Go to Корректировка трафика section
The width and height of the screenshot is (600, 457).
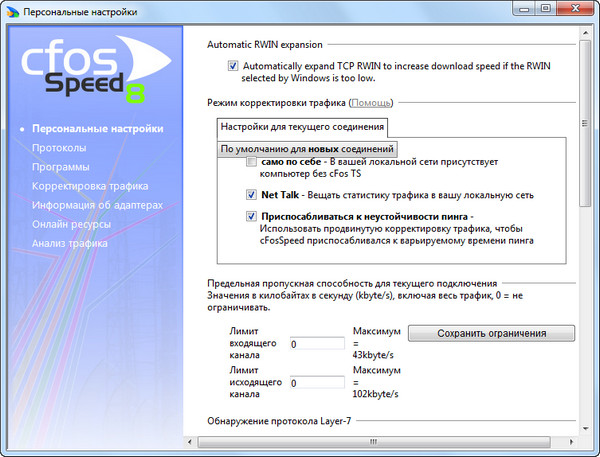tap(90, 186)
